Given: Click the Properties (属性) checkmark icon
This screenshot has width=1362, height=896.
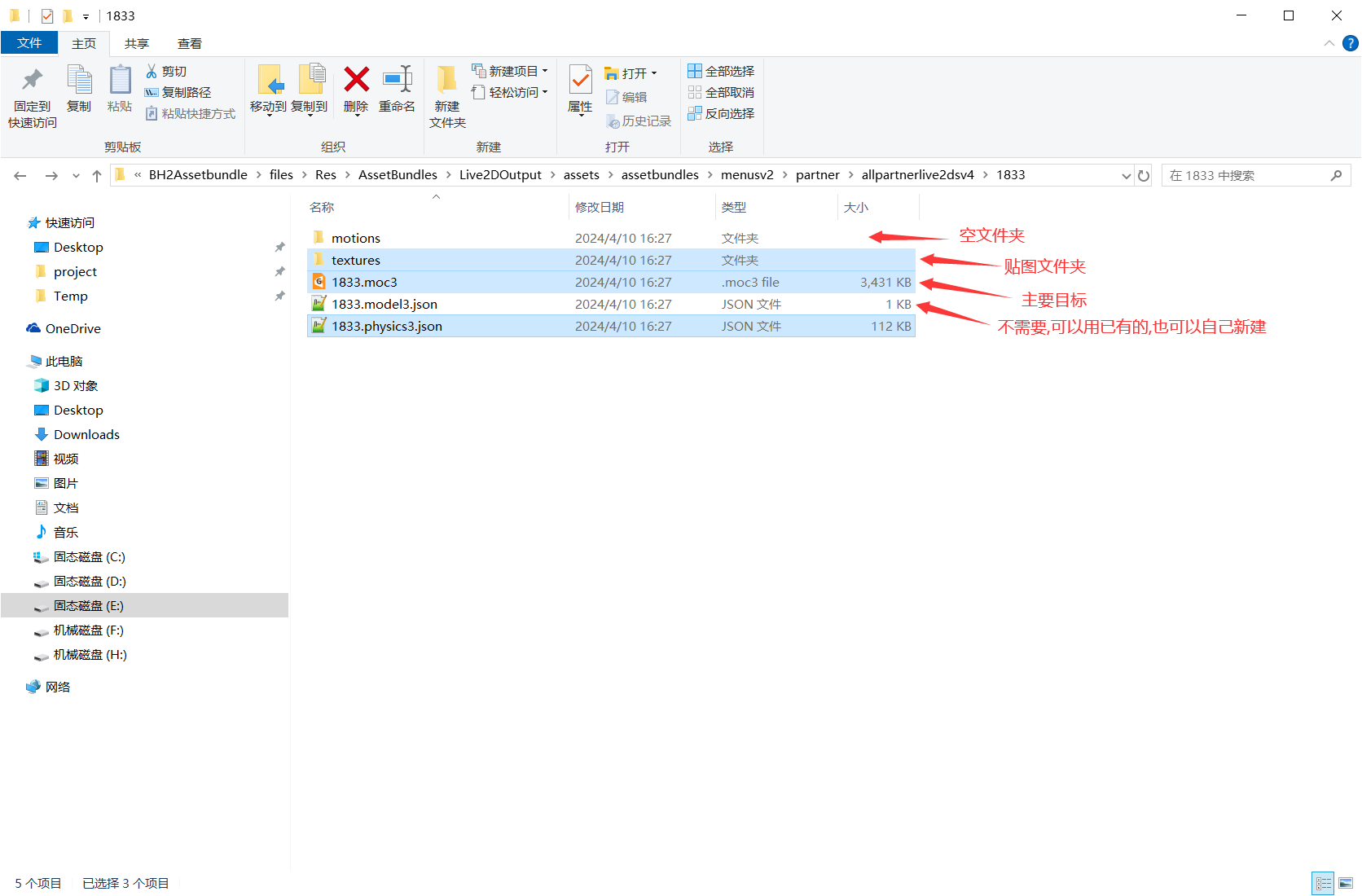Looking at the screenshot, I should click(580, 80).
